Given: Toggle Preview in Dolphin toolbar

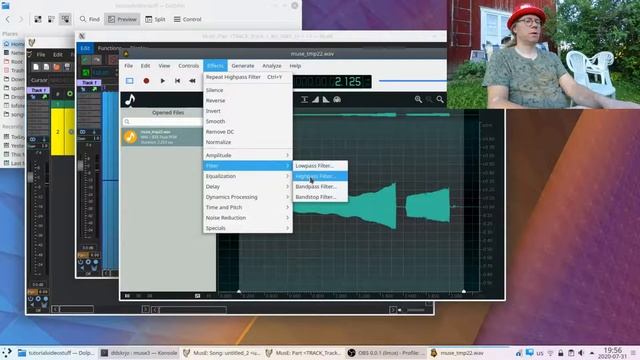Looking at the screenshot, I should point(122,19).
